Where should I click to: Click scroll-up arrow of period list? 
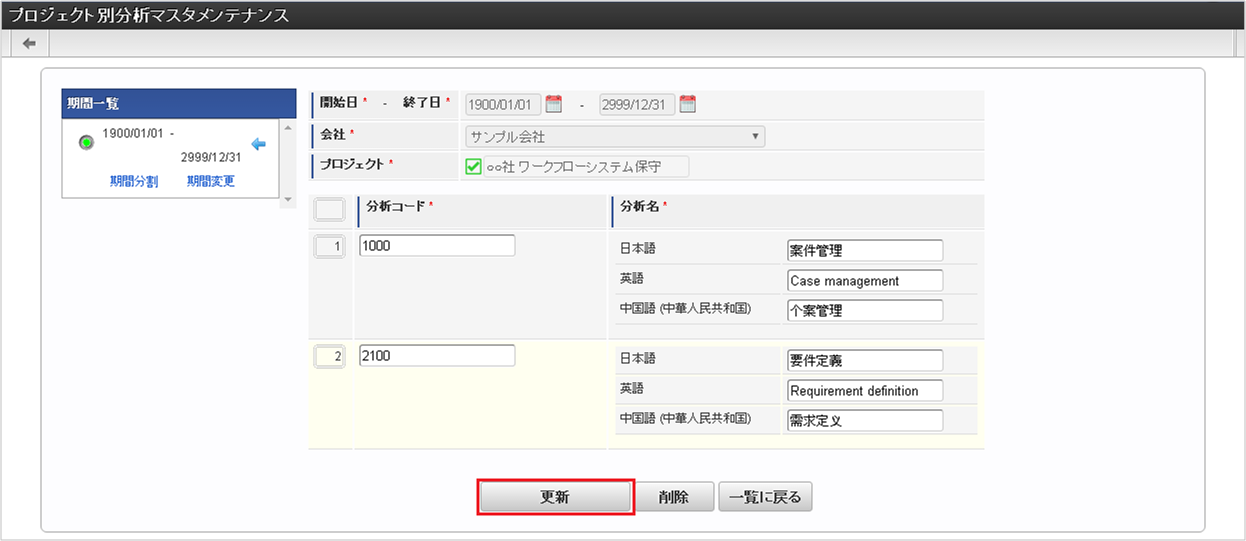point(289,127)
